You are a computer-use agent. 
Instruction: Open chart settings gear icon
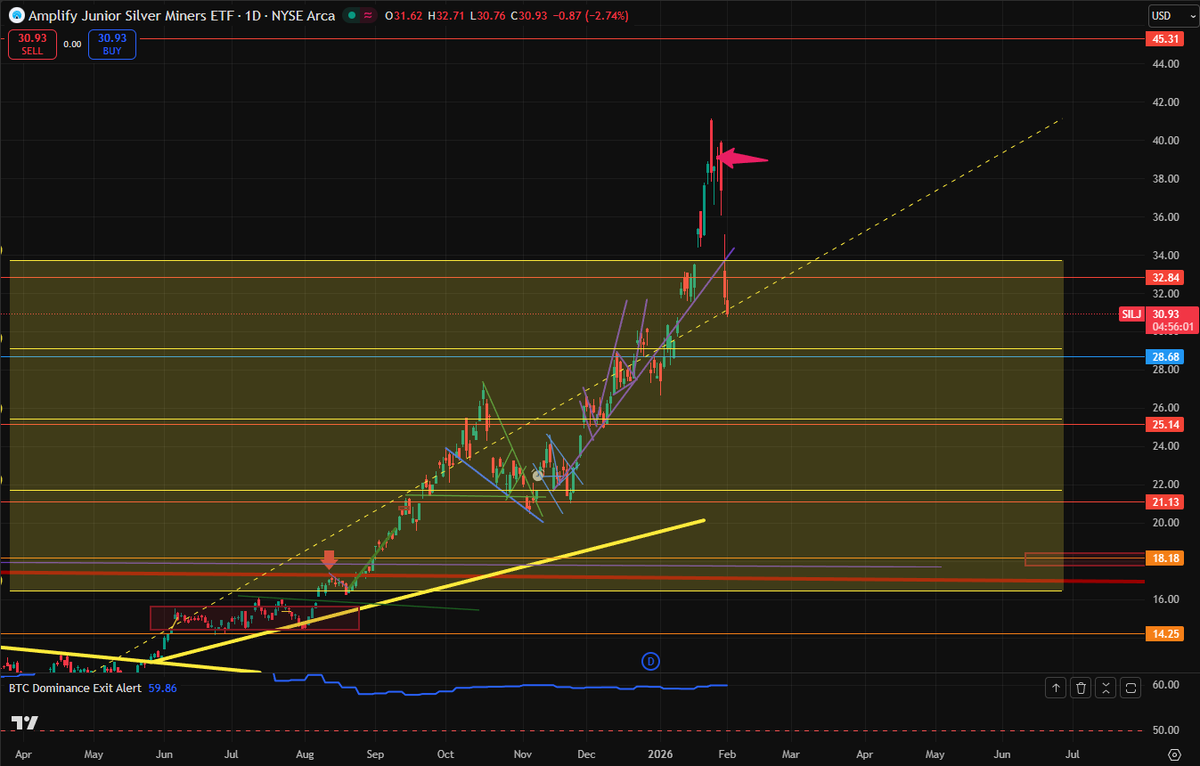pos(1173,757)
